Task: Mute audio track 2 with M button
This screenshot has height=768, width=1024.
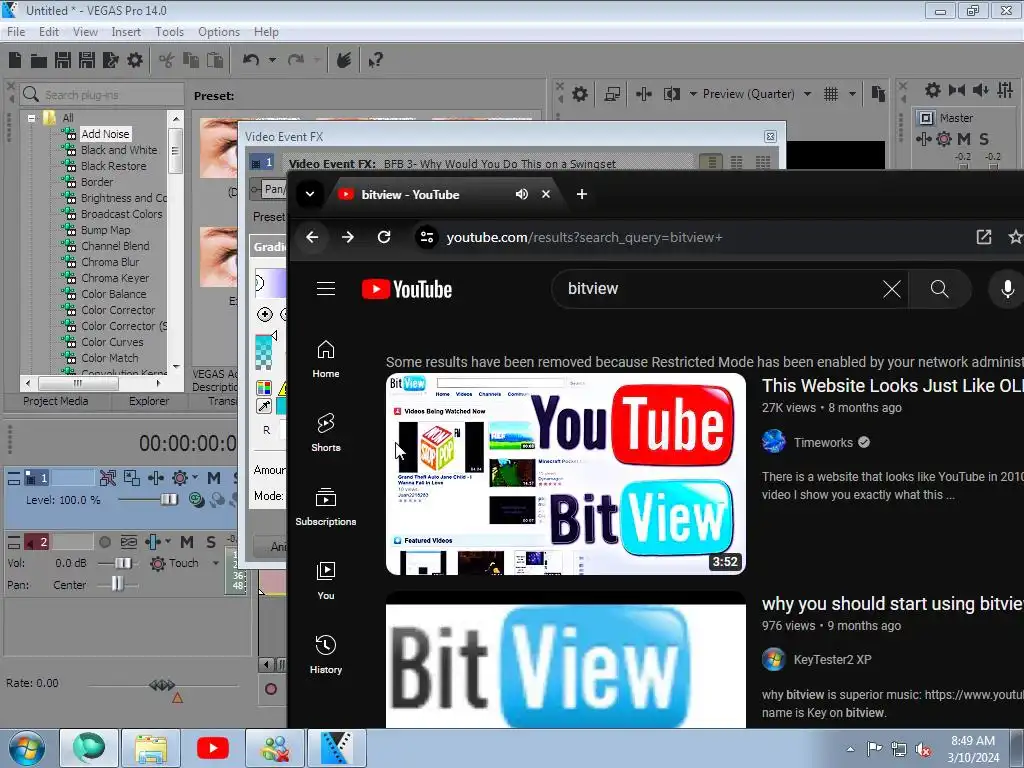Action: pos(187,542)
